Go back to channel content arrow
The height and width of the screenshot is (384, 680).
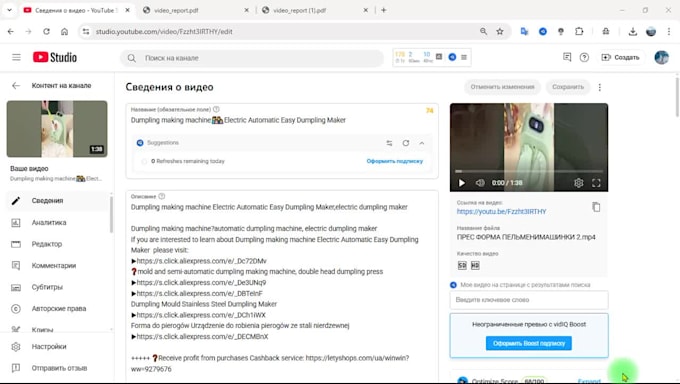(x=16, y=86)
